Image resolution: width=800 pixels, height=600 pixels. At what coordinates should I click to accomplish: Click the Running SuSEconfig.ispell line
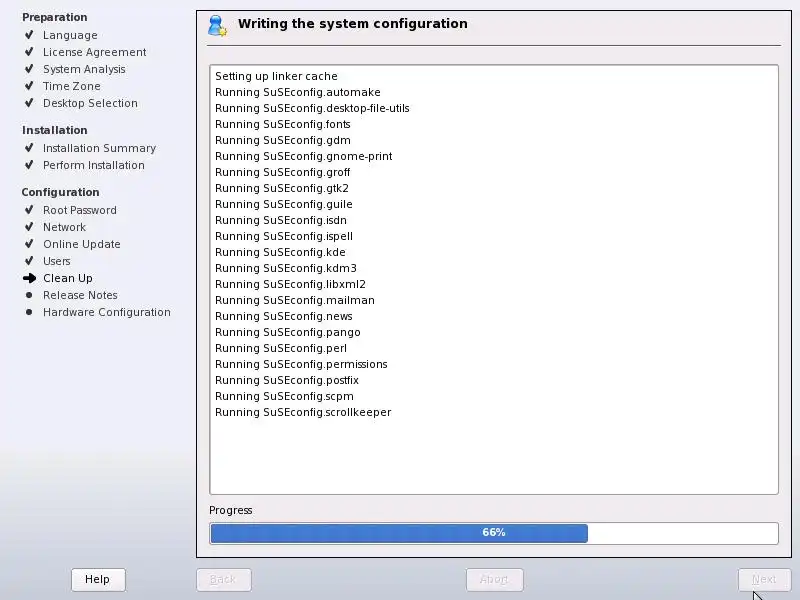[284, 236]
